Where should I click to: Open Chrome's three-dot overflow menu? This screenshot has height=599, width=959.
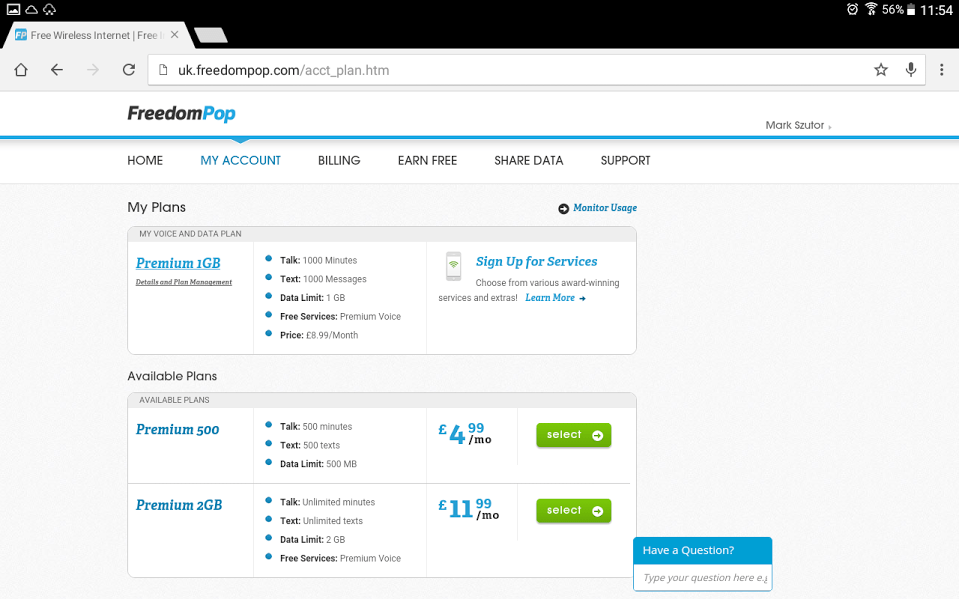941,70
